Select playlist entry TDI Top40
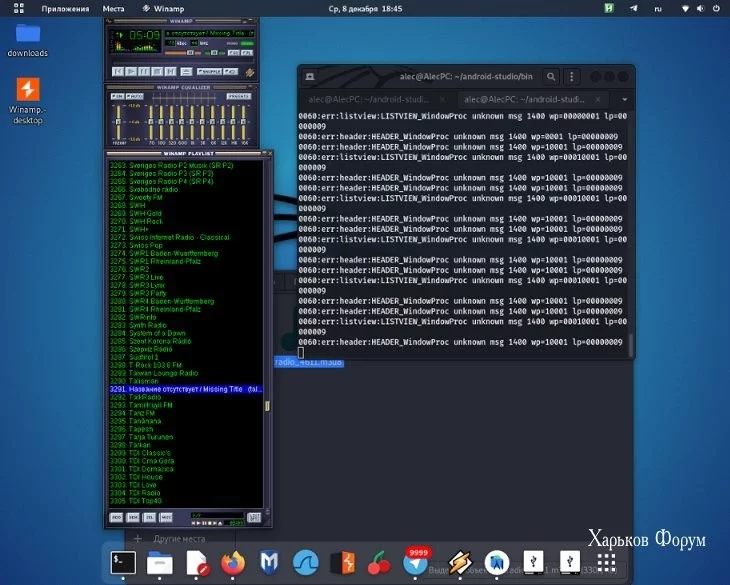This screenshot has height=585, width=730. click(x=186, y=501)
